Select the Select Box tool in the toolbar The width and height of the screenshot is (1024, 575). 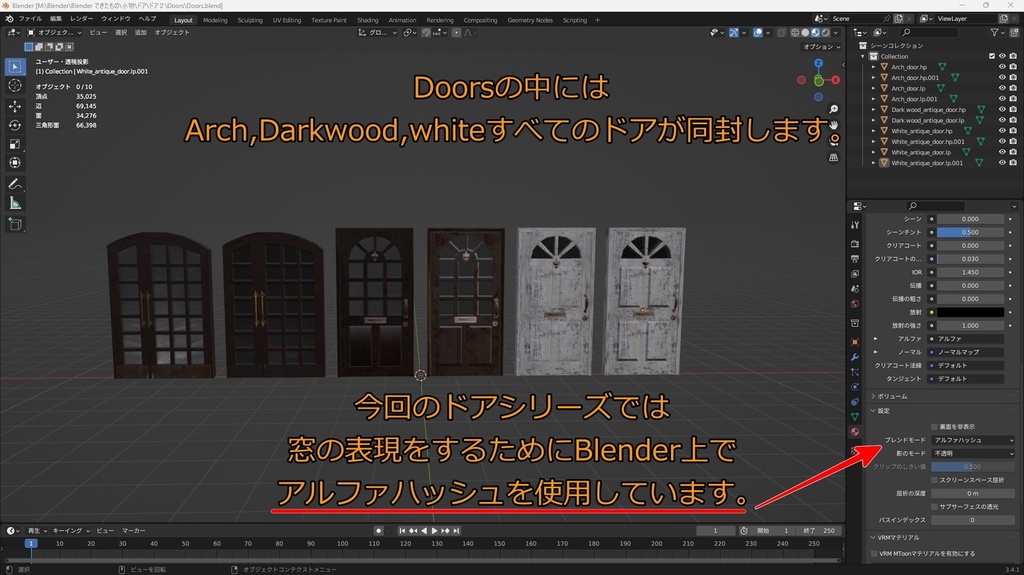click(15, 67)
